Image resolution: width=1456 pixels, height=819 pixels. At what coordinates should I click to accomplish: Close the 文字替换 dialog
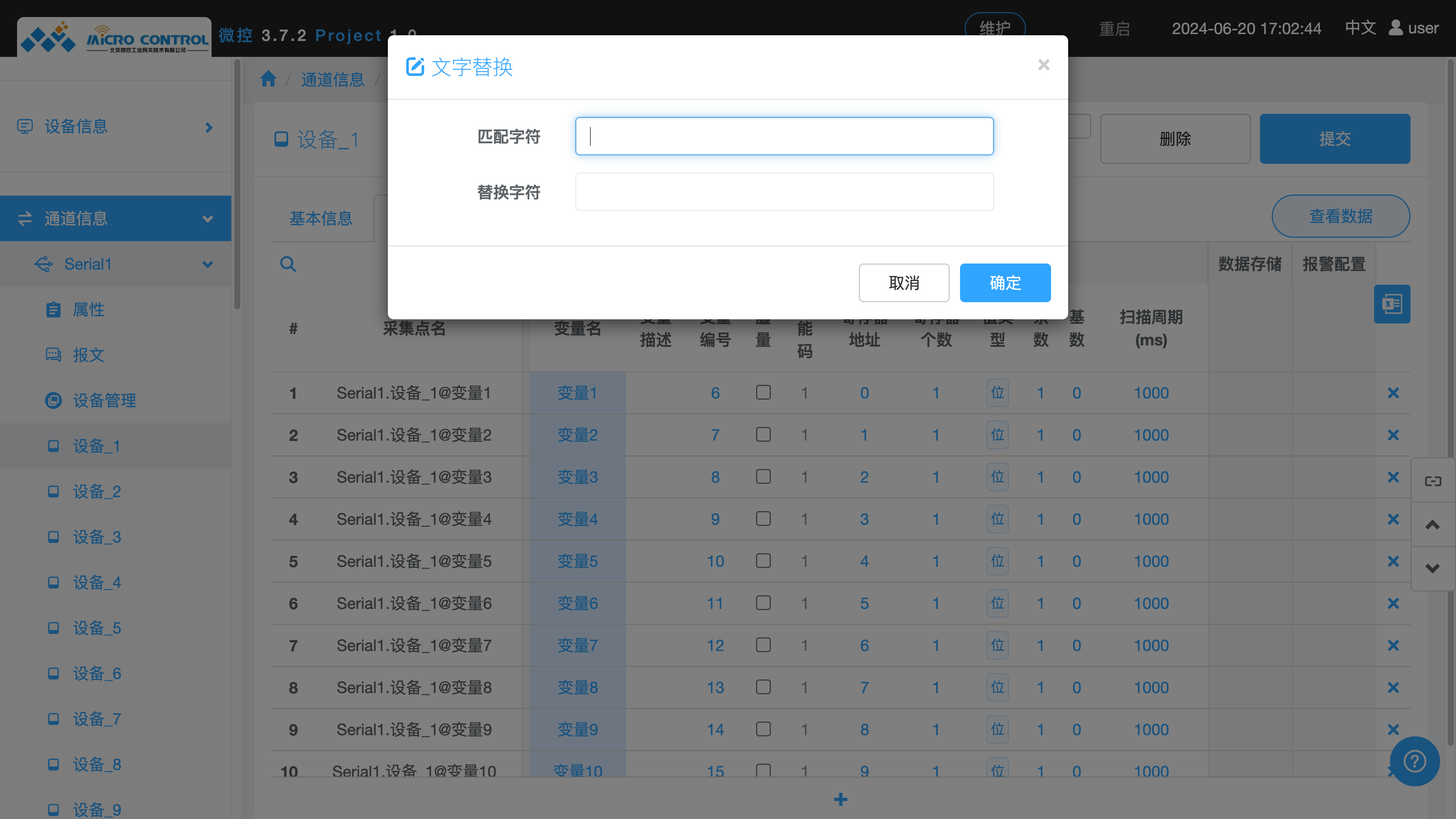coord(1043,65)
